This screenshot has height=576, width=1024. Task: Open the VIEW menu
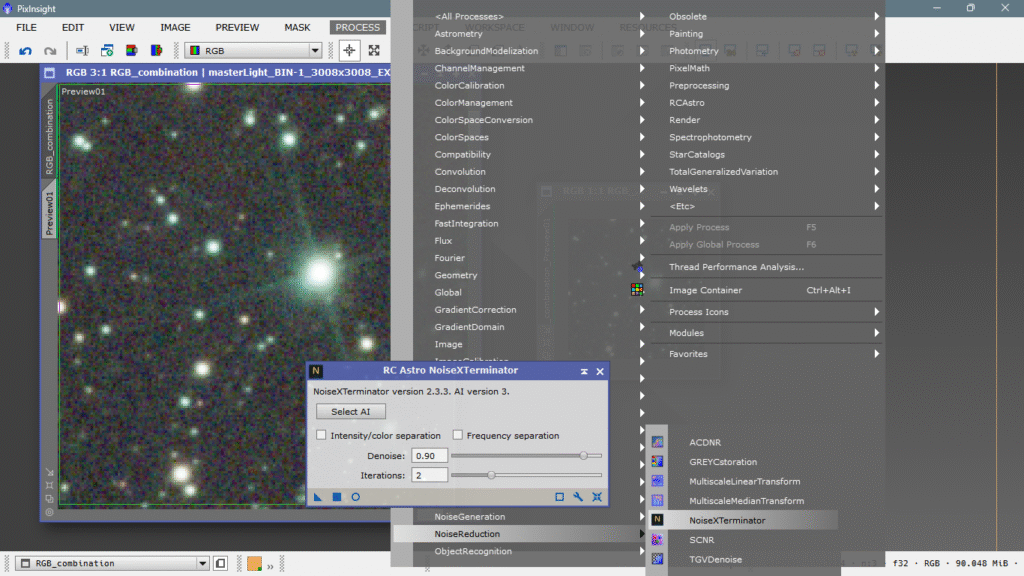121,27
